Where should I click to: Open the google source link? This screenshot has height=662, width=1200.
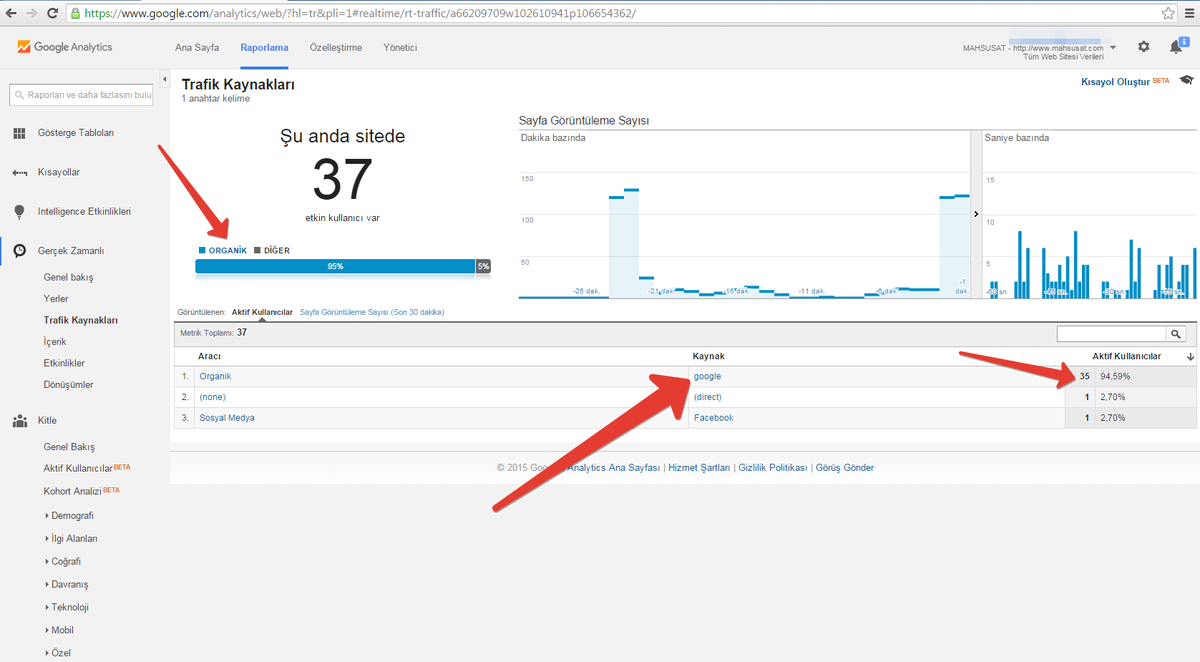[707, 376]
